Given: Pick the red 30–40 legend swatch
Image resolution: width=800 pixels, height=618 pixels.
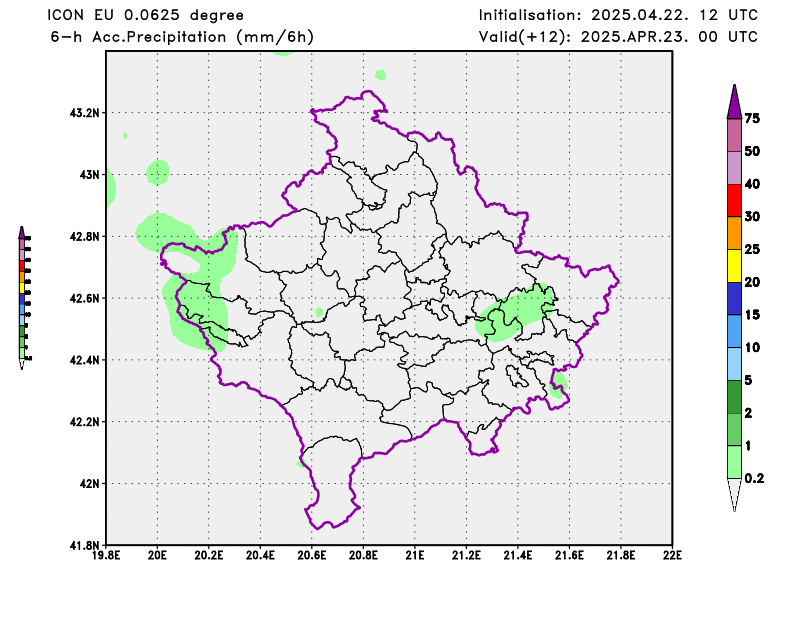Looking at the screenshot, I should [734, 201].
